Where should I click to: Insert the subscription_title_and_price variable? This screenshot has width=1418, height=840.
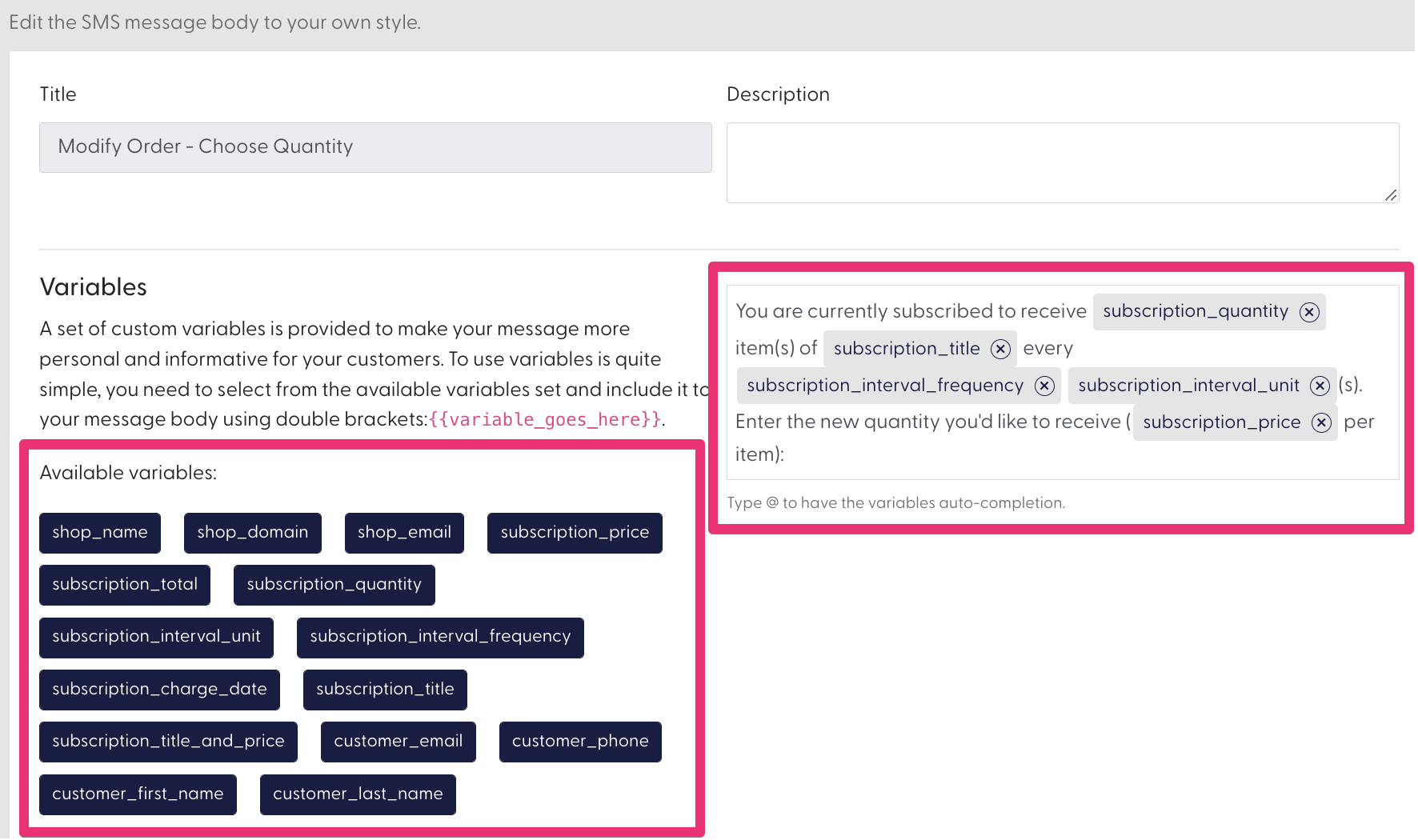(x=168, y=742)
